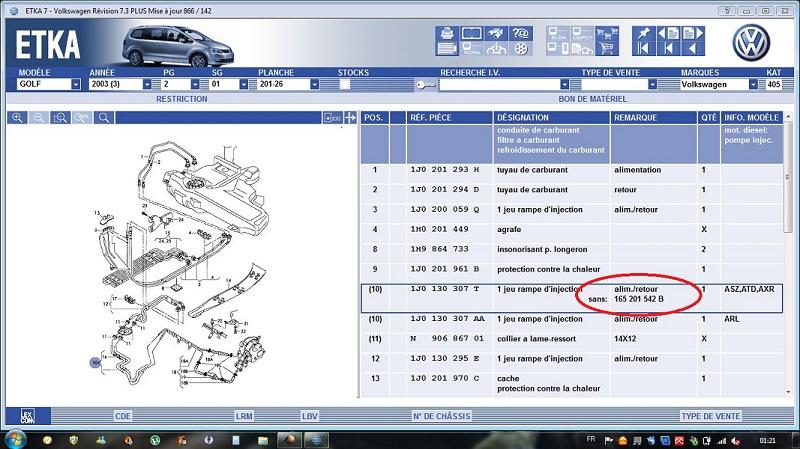Click the CDE button in the bottom bar

(123, 416)
